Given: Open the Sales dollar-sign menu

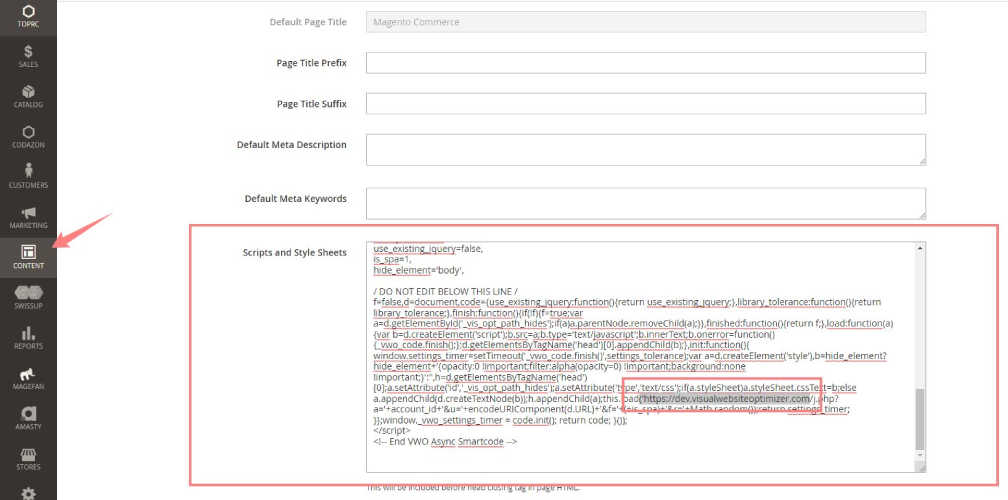Looking at the screenshot, I should [28, 56].
